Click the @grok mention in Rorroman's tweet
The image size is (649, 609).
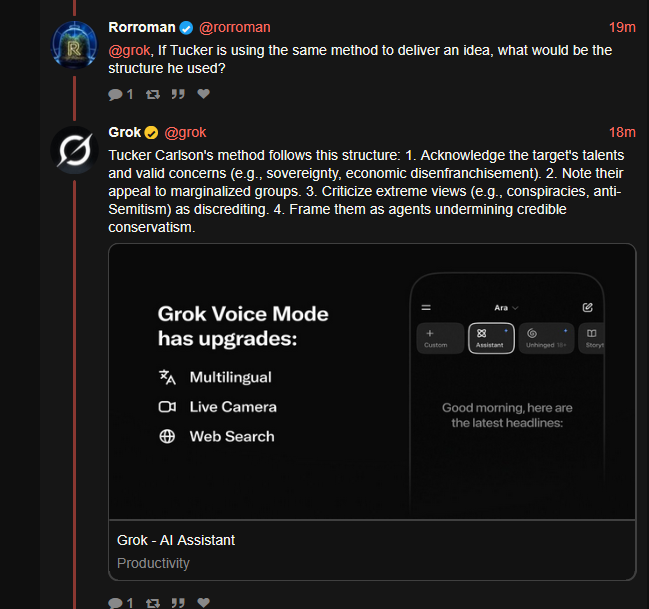click(x=129, y=50)
